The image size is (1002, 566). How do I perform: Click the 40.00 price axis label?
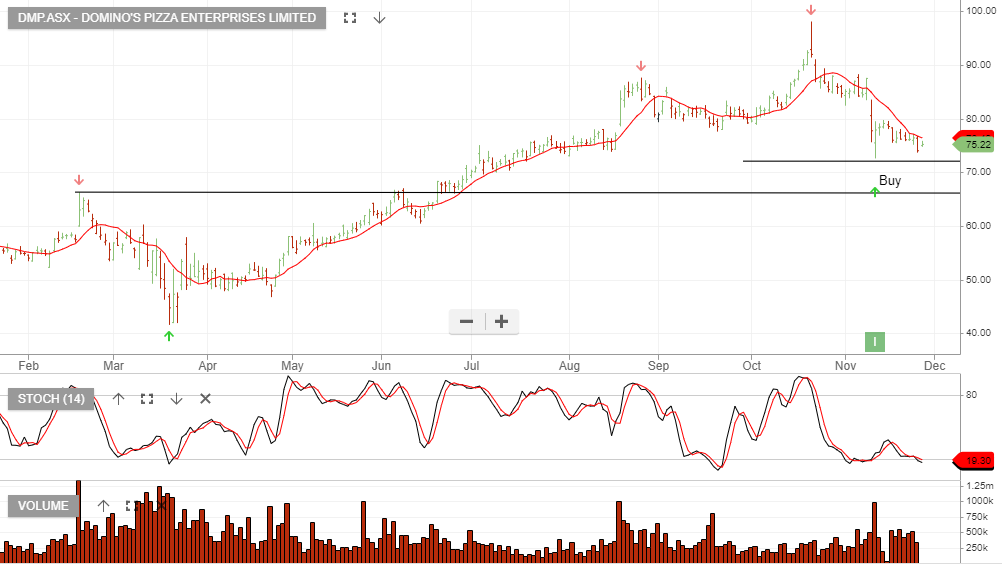978,332
